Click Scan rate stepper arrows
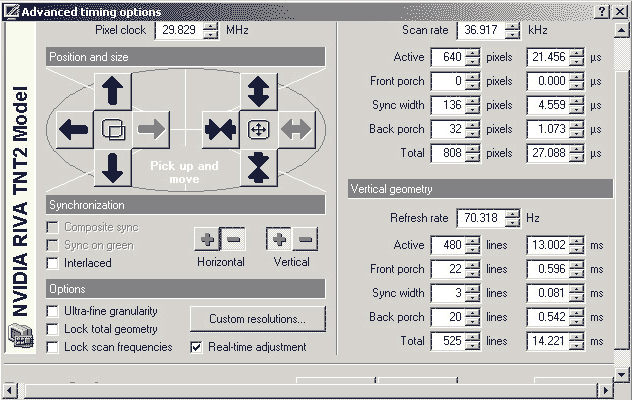This screenshot has width=632, height=400. click(512, 30)
